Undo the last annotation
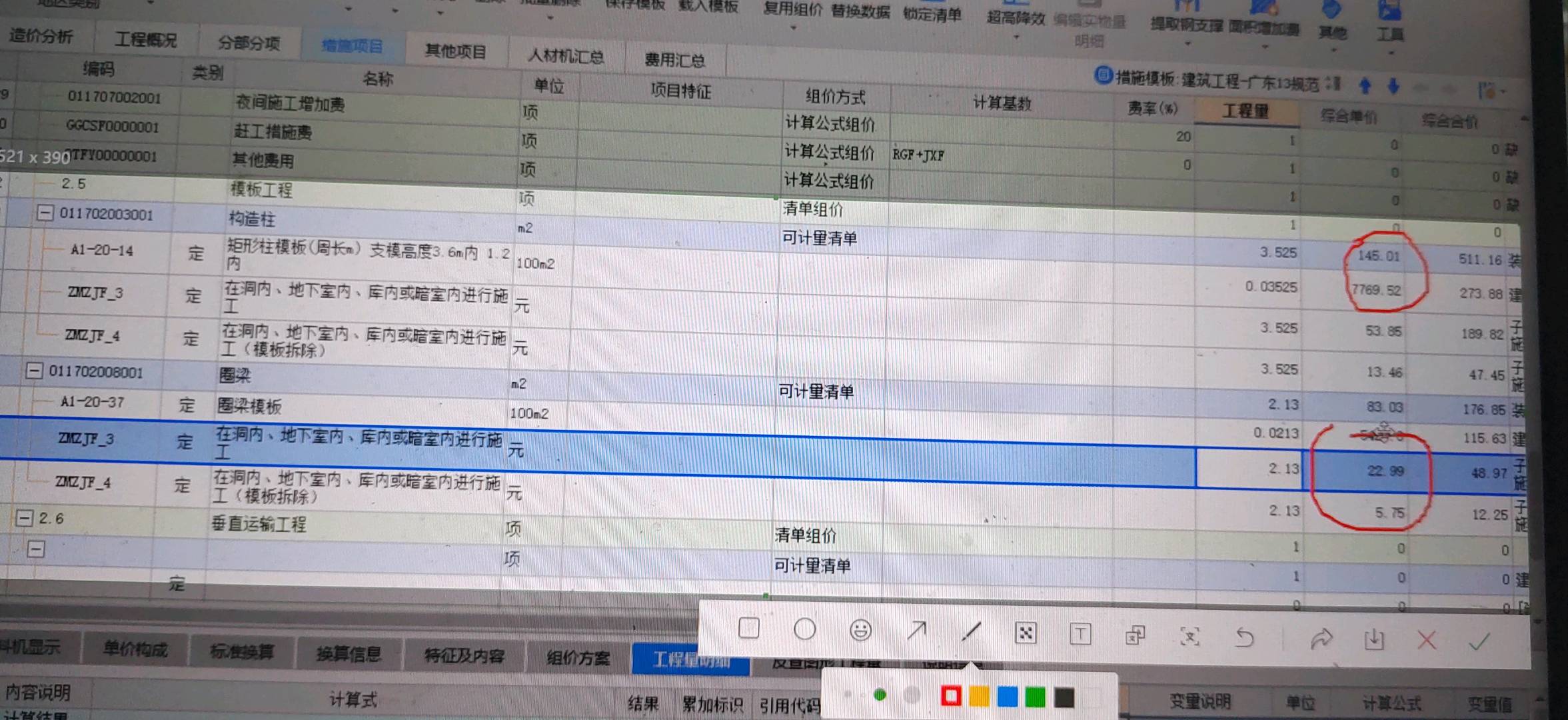Image resolution: width=1568 pixels, height=720 pixels. click(1244, 638)
